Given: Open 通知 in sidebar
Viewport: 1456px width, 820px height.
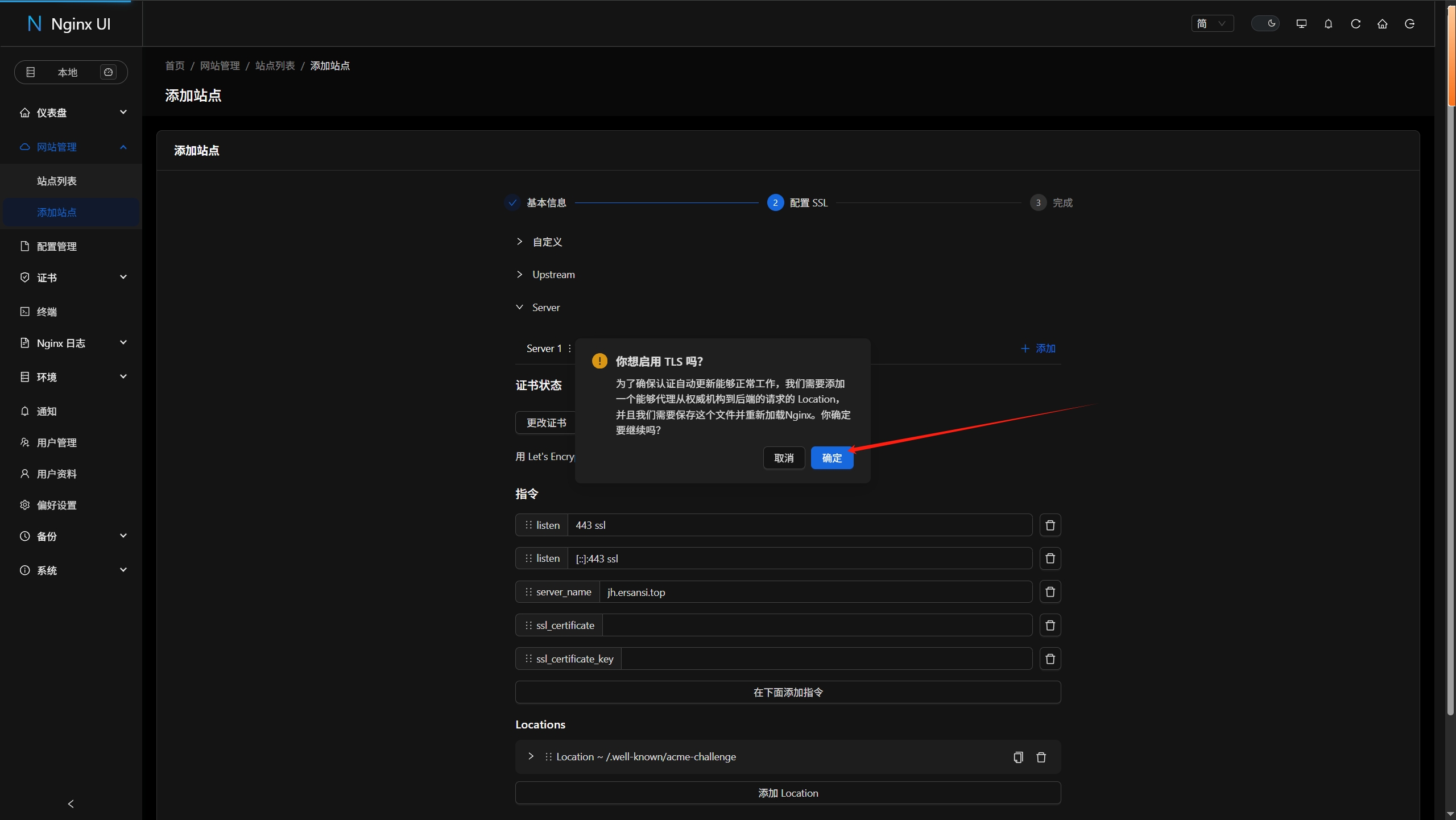Looking at the screenshot, I should pyautogui.click(x=71, y=411).
